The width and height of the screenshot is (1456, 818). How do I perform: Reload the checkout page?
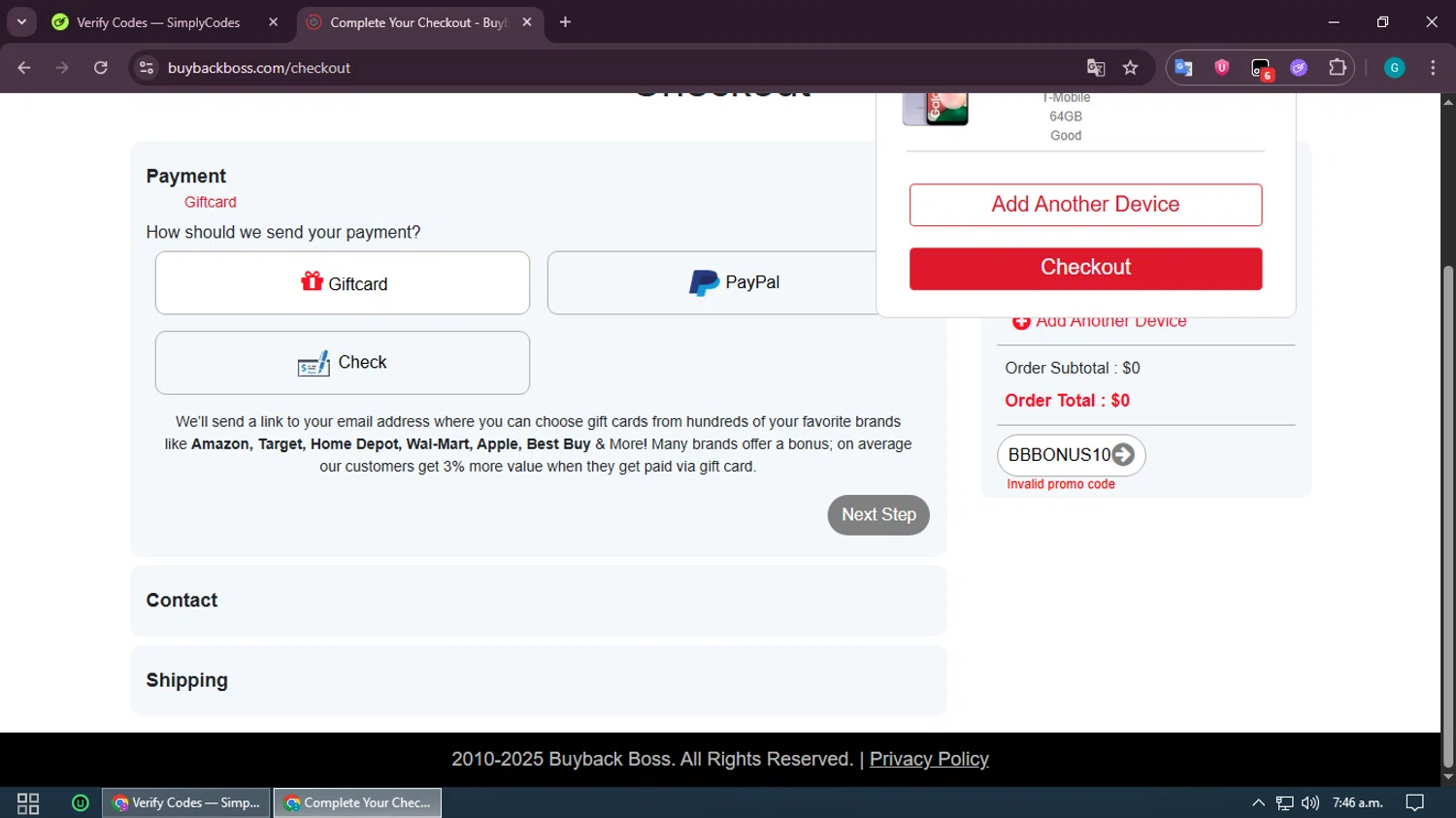point(101,68)
